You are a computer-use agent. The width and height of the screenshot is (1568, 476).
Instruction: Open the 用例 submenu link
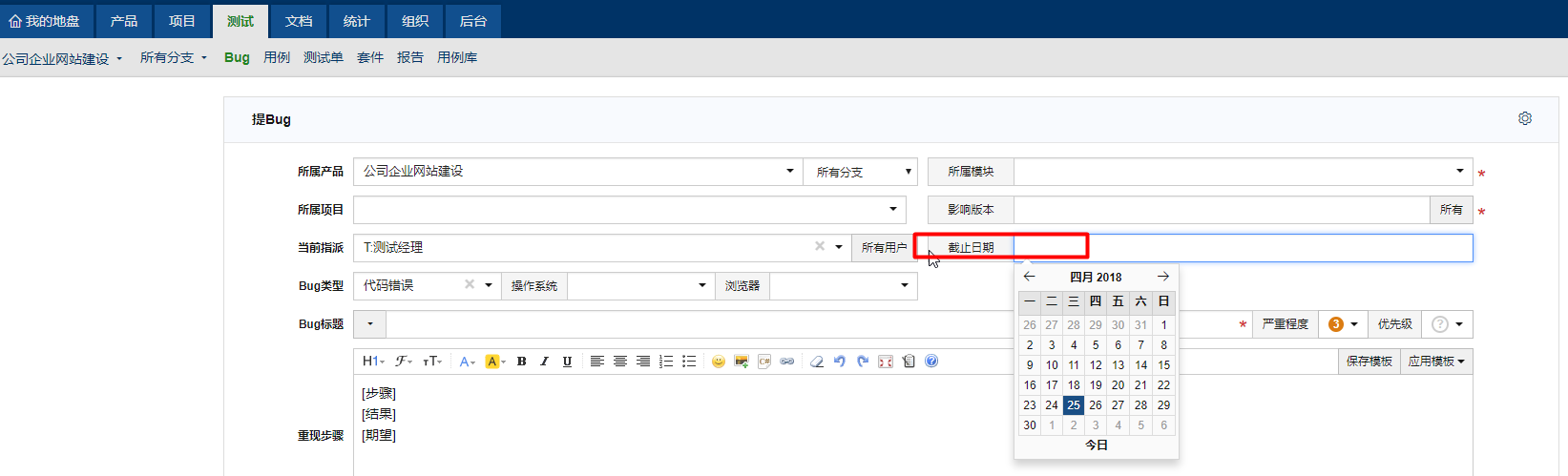click(277, 57)
